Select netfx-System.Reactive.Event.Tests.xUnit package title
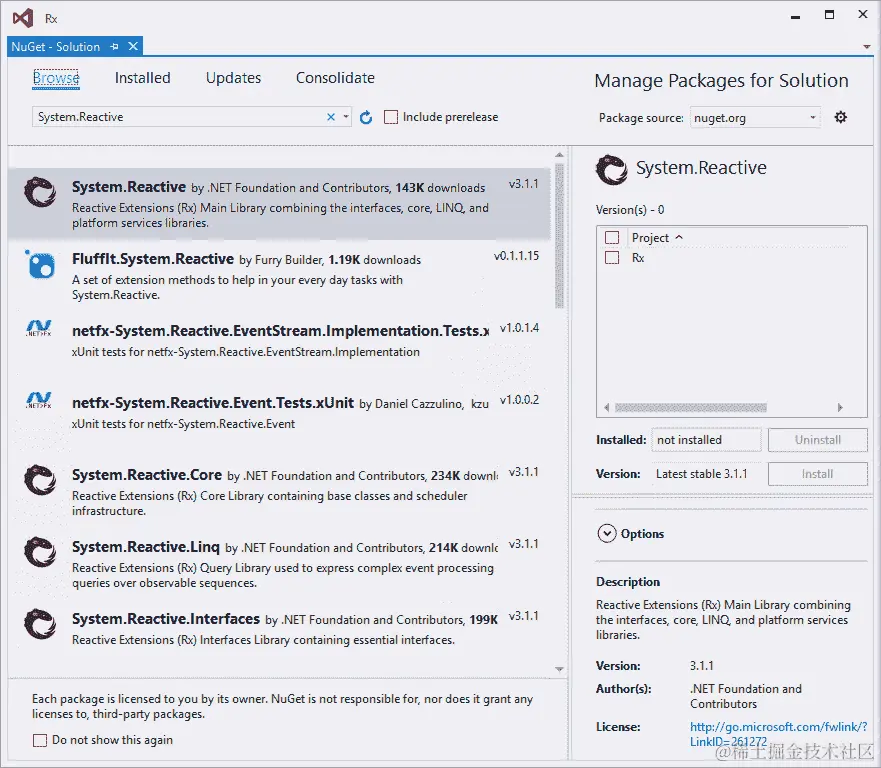Viewport: 881px width, 768px height. pos(213,403)
